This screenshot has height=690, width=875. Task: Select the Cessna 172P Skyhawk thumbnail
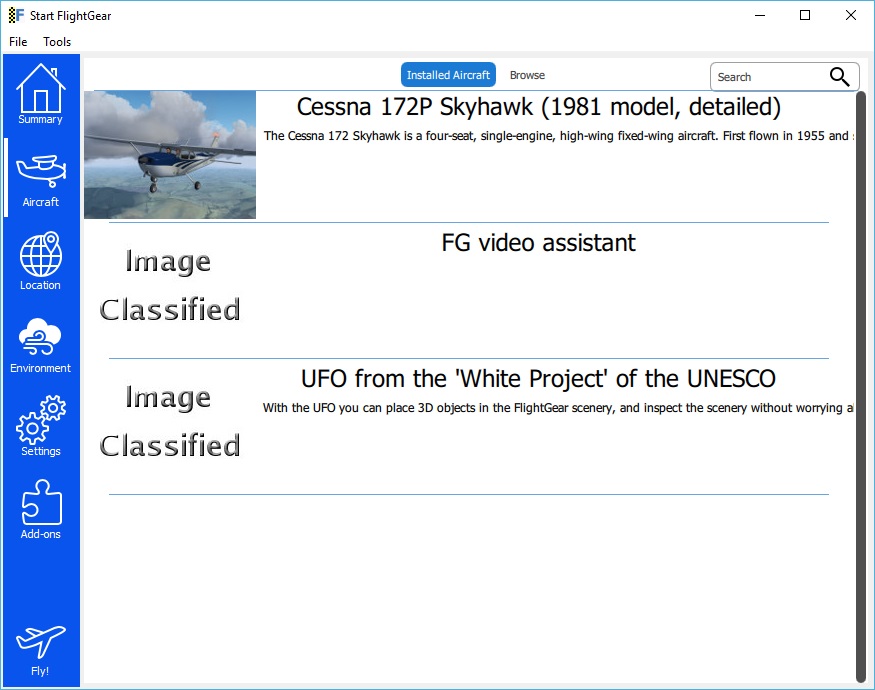click(x=170, y=155)
